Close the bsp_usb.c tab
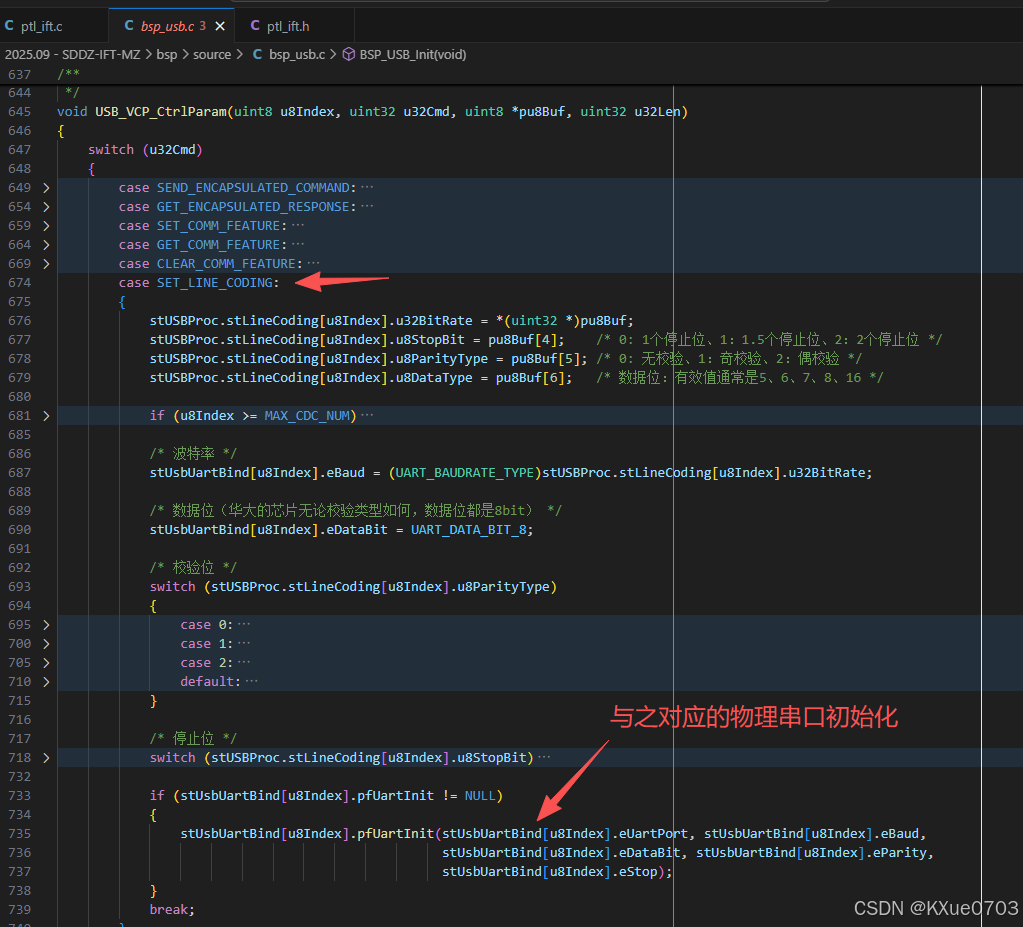Viewport: 1023px width, 927px height. pos(220,26)
